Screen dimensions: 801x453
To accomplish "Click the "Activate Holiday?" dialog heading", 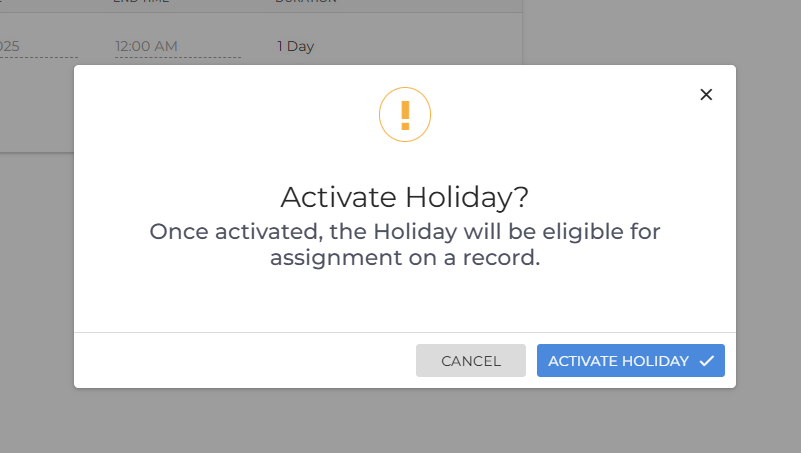I will point(405,196).
